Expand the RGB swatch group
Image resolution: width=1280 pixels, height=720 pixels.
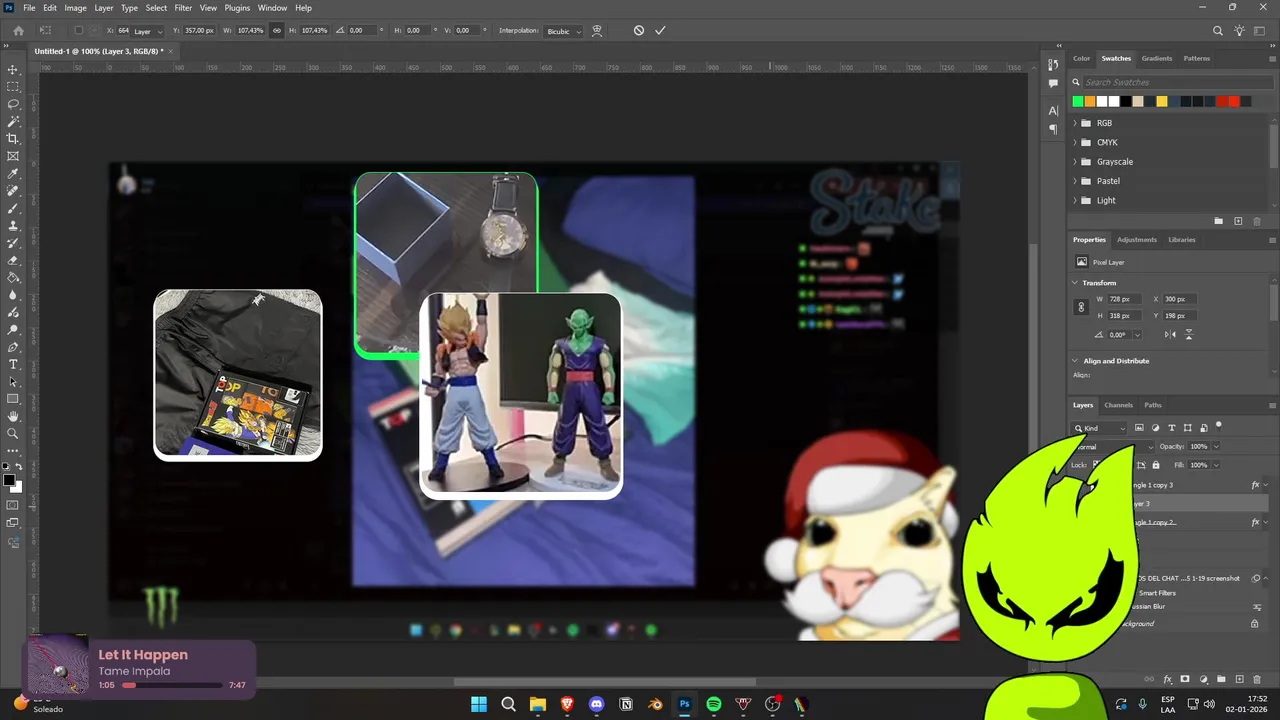1075,123
